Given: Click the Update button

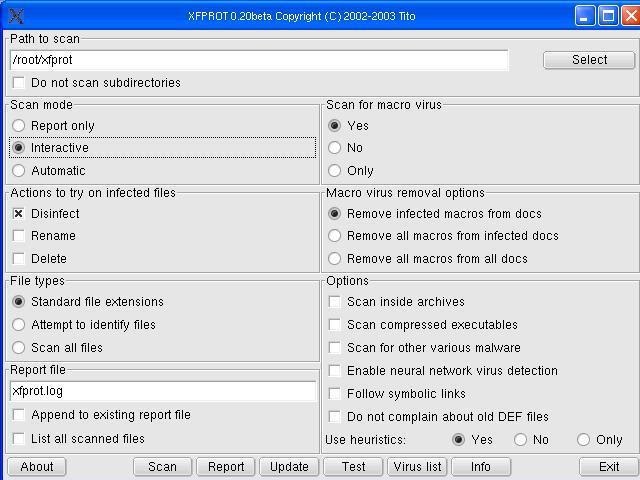Looking at the screenshot, I should [x=289, y=467].
